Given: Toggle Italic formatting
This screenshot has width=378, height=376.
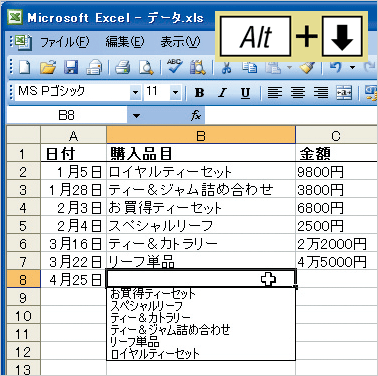Looking at the screenshot, I should pyautogui.click(x=222, y=93).
